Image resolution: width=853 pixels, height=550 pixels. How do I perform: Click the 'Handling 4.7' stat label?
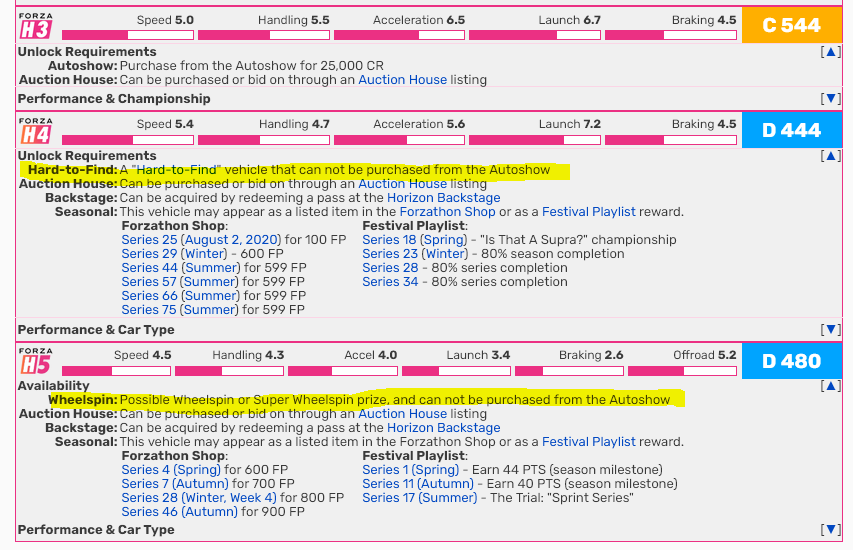pos(294,125)
